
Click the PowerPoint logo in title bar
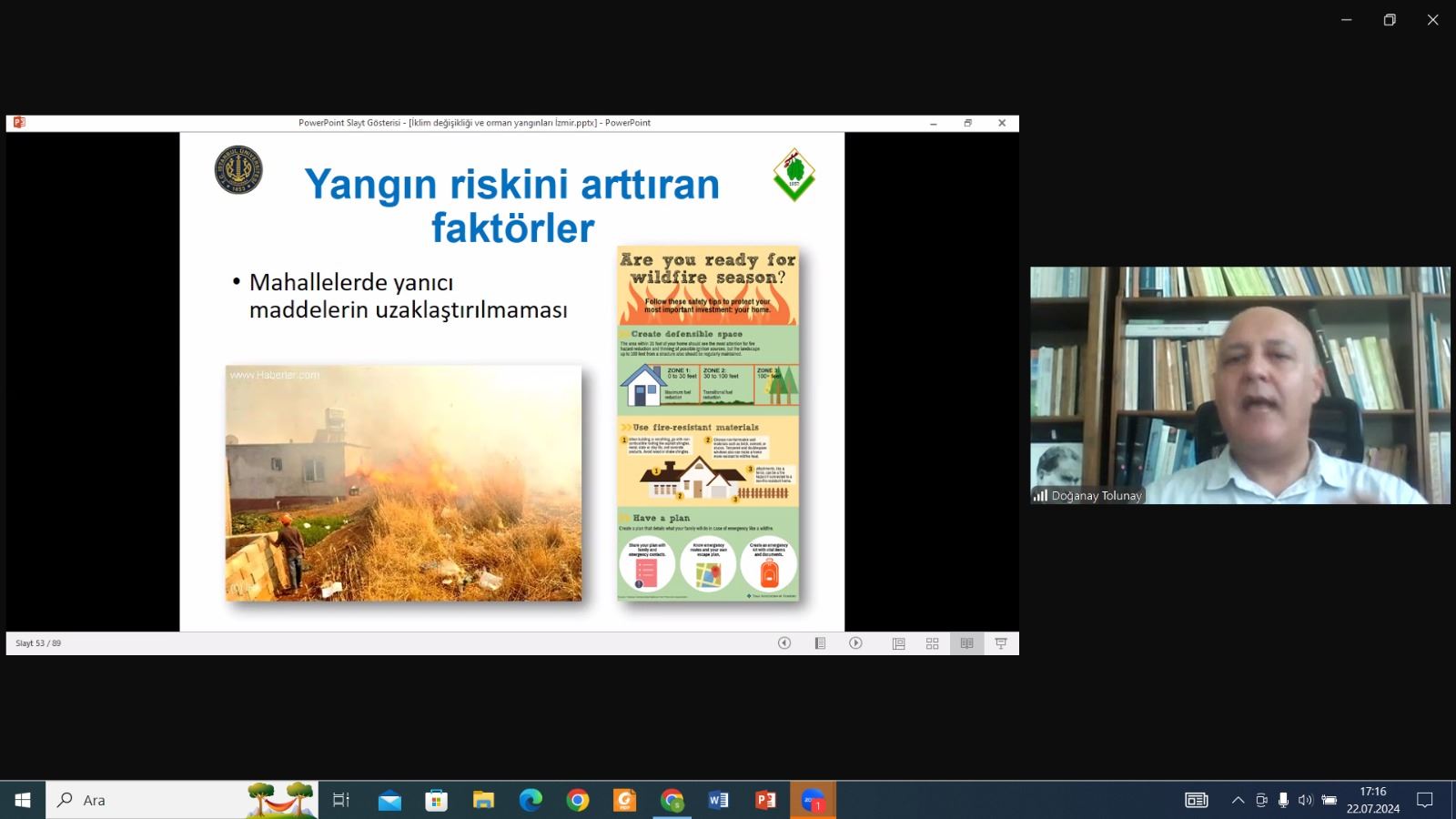coord(19,123)
